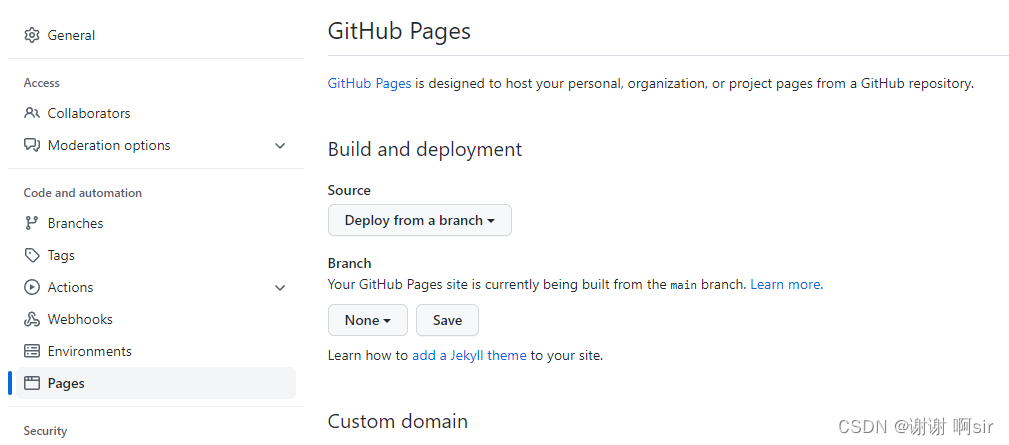Expand the Actions submenu chevron
This screenshot has width=1009, height=445.
pos(280,287)
